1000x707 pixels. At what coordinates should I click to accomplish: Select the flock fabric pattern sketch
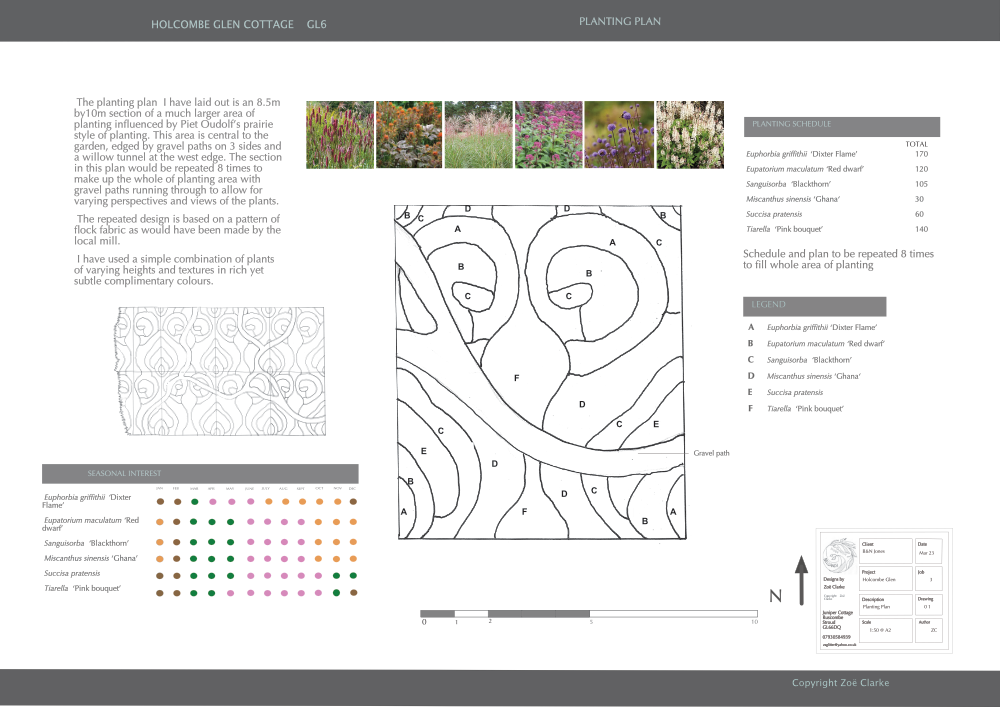click(x=222, y=372)
